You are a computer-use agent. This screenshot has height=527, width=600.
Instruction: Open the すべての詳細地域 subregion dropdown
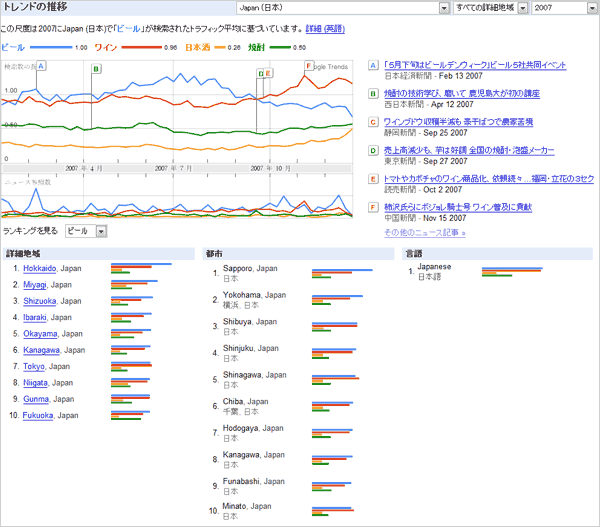click(490, 8)
